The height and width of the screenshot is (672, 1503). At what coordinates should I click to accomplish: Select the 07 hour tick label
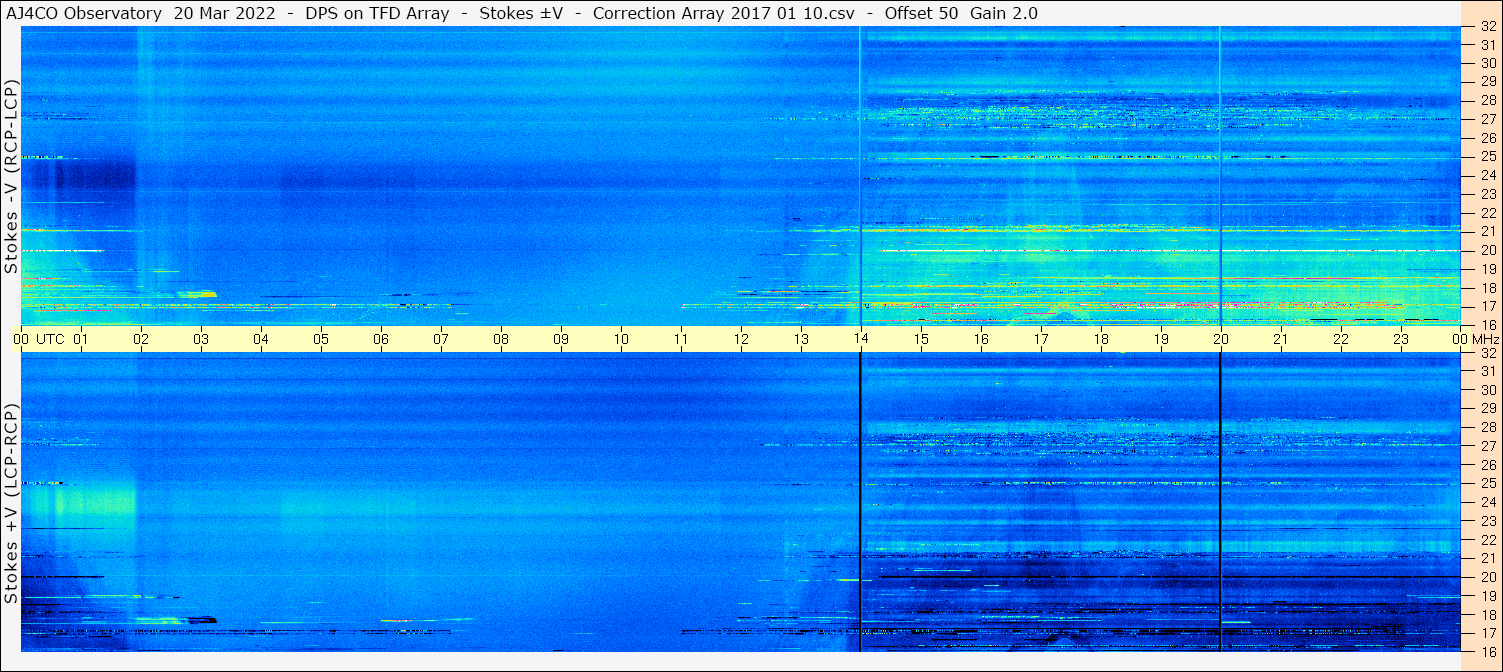(x=441, y=339)
